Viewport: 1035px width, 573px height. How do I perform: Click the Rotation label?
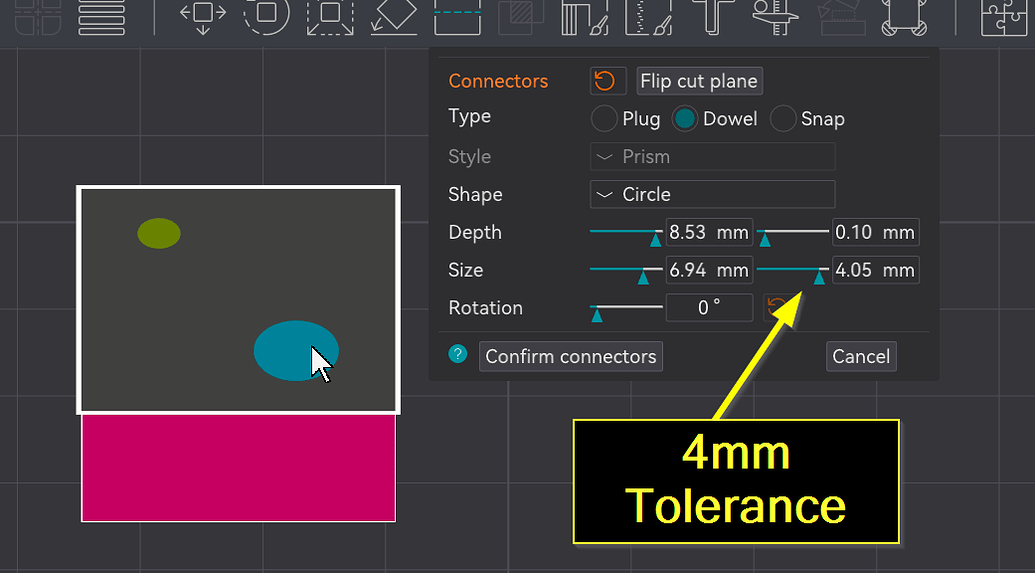pos(485,308)
